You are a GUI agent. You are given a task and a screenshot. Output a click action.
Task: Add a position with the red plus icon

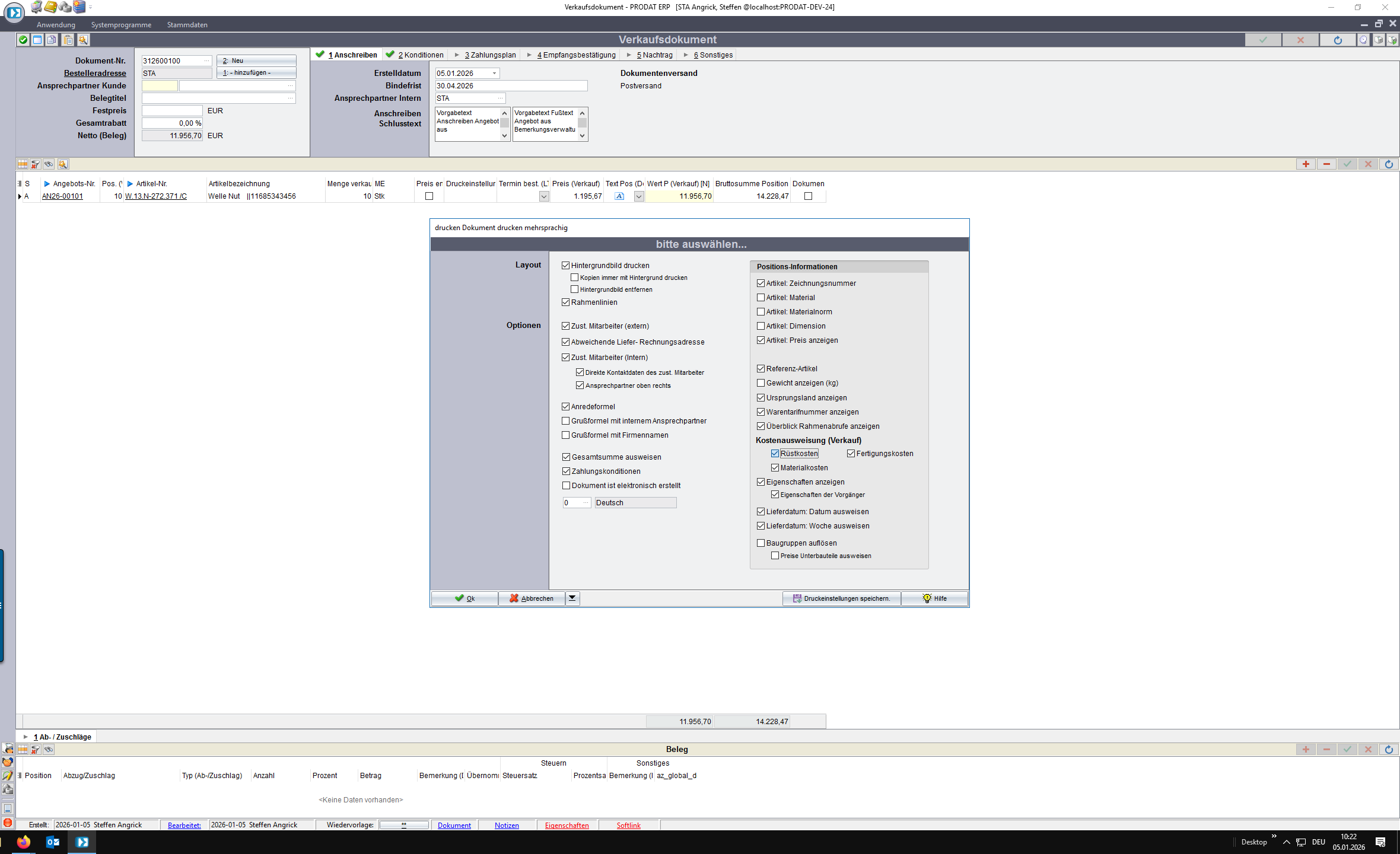[x=1305, y=164]
